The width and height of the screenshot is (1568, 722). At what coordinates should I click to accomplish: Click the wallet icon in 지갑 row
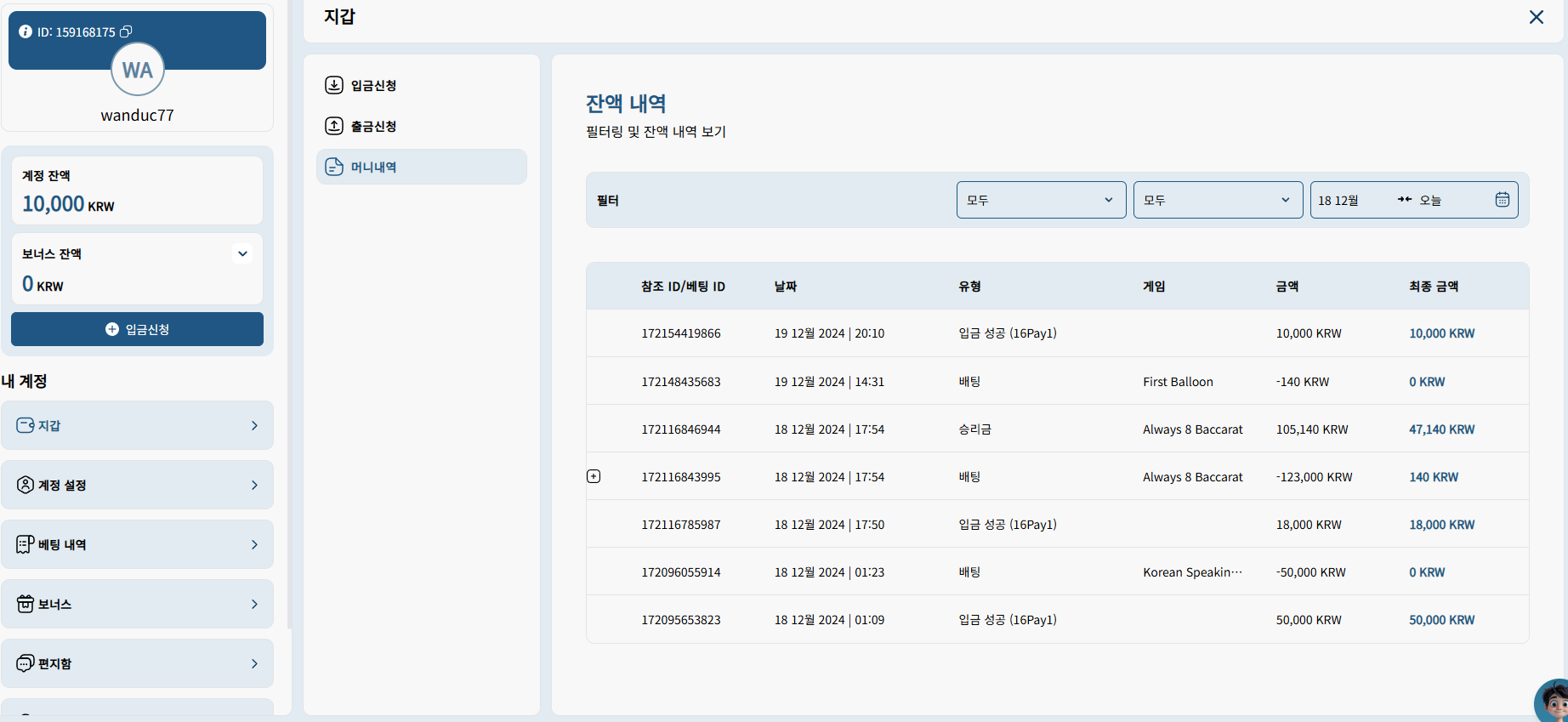26,425
